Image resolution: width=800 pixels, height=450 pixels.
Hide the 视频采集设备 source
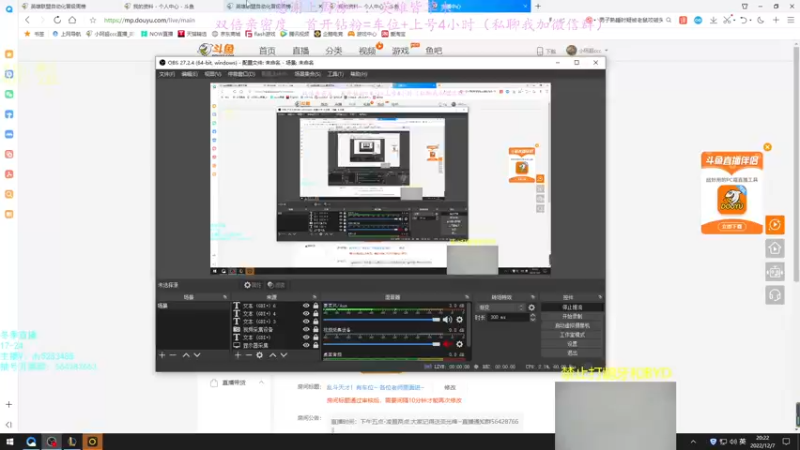click(x=306, y=329)
